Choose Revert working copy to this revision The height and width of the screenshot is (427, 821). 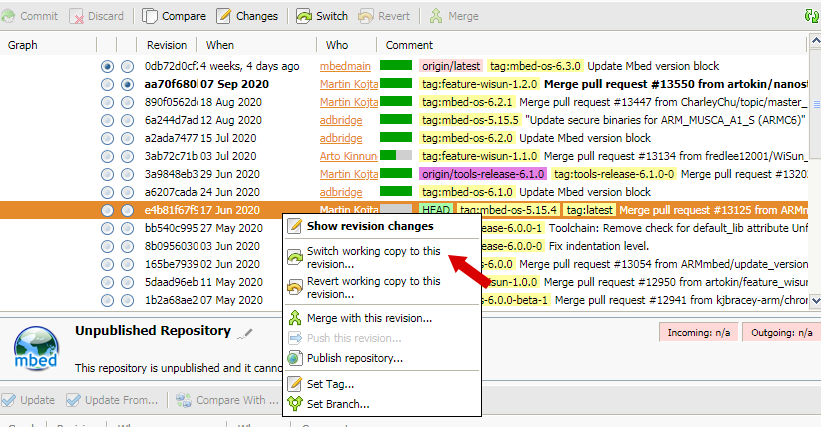click(x=382, y=287)
